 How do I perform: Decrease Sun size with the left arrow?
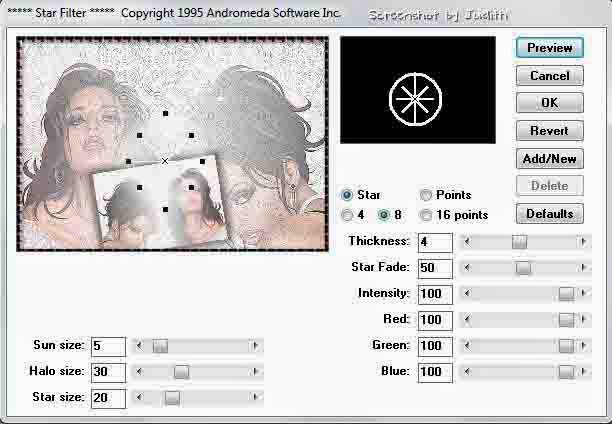[x=139, y=346]
